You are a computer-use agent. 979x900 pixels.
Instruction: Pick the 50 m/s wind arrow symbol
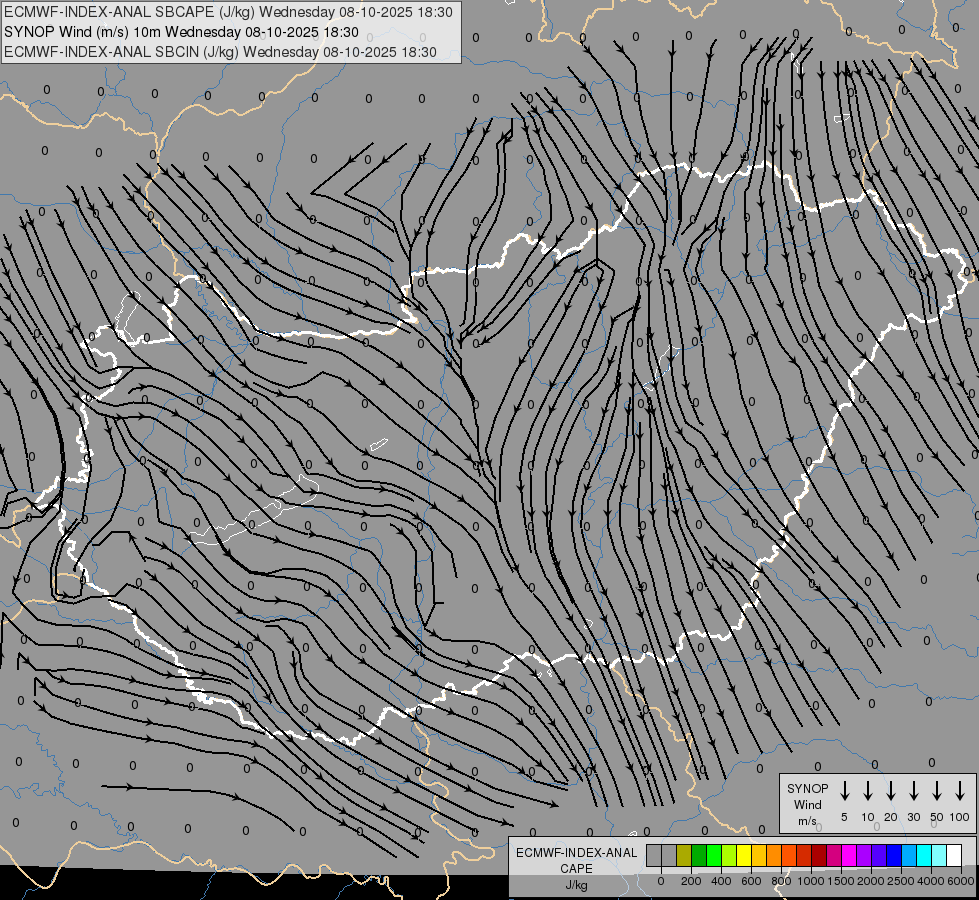tap(937, 791)
